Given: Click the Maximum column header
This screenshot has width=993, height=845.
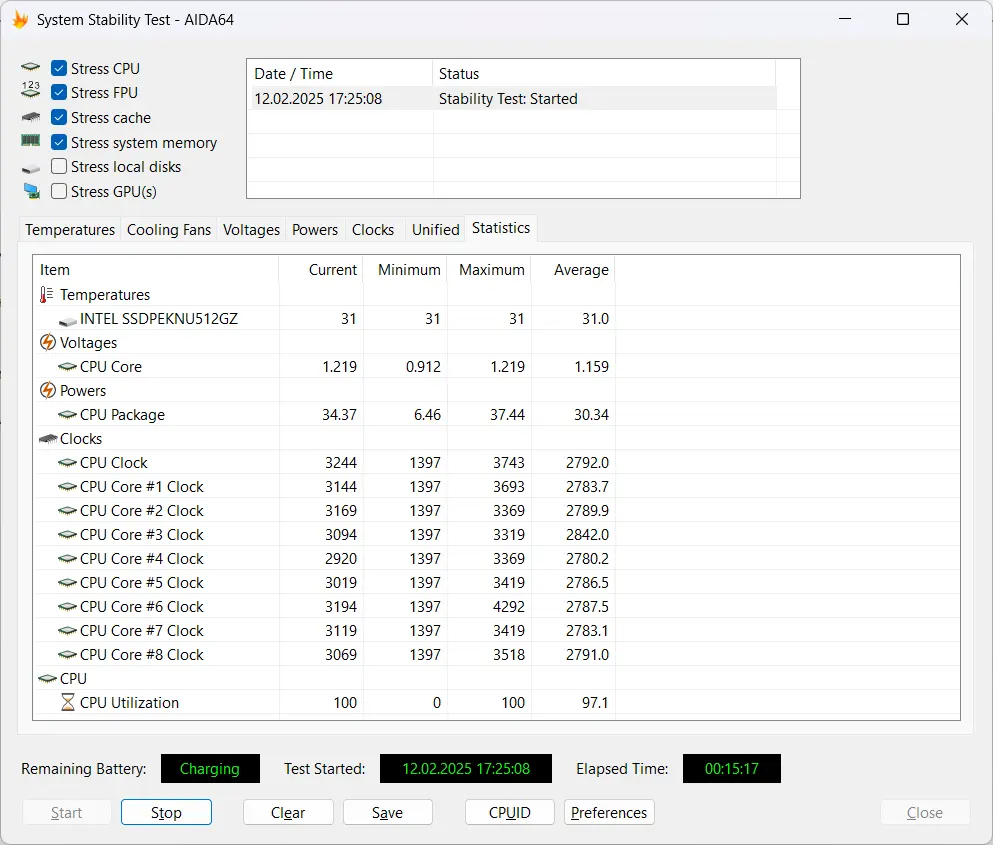Looking at the screenshot, I should 489,270.
